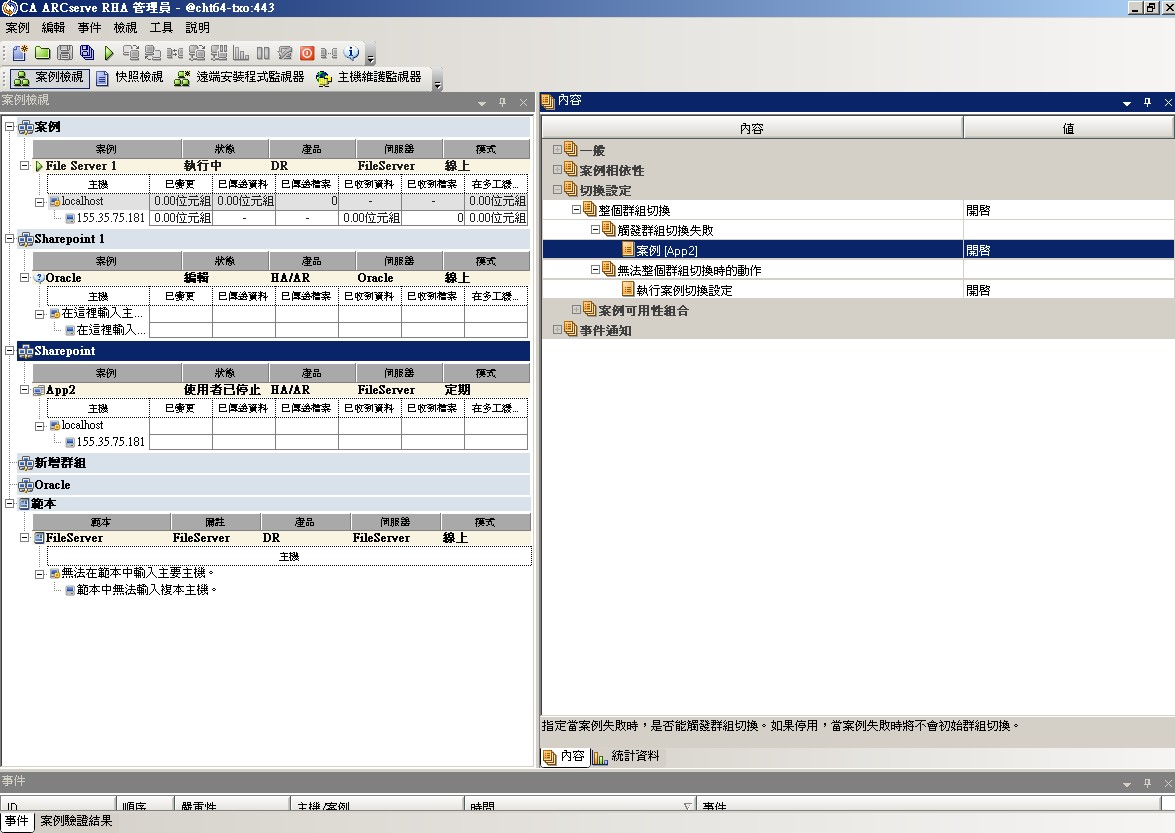Open the 檢視 menu
The height and width of the screenshot is (833, 1175).
(125, 28)
